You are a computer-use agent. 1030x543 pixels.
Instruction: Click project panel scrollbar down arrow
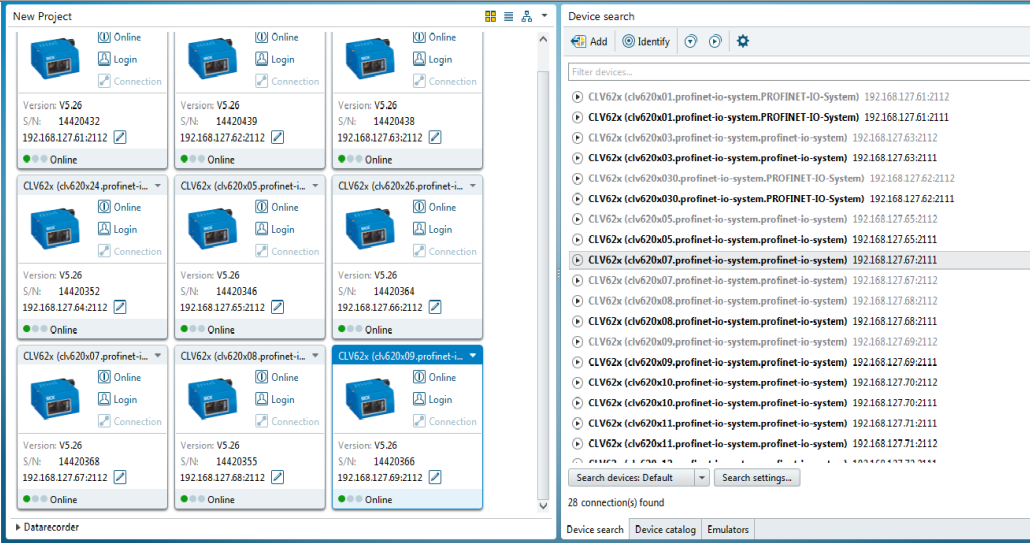point(543,506)
